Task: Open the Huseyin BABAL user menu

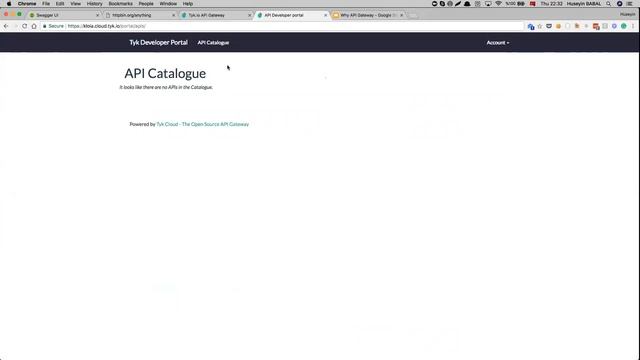Action: click(584, 4)
